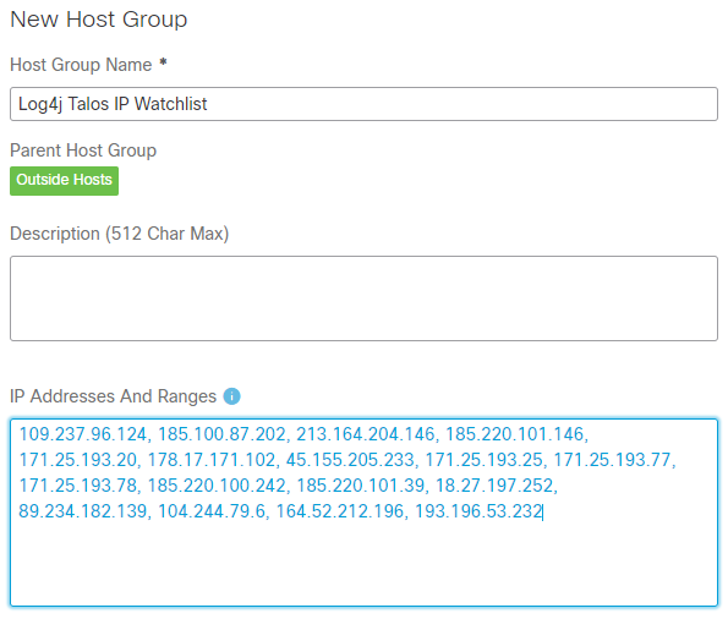Click the New Host Group heading
Screen dimensions: 728x620
pos(98,20)
